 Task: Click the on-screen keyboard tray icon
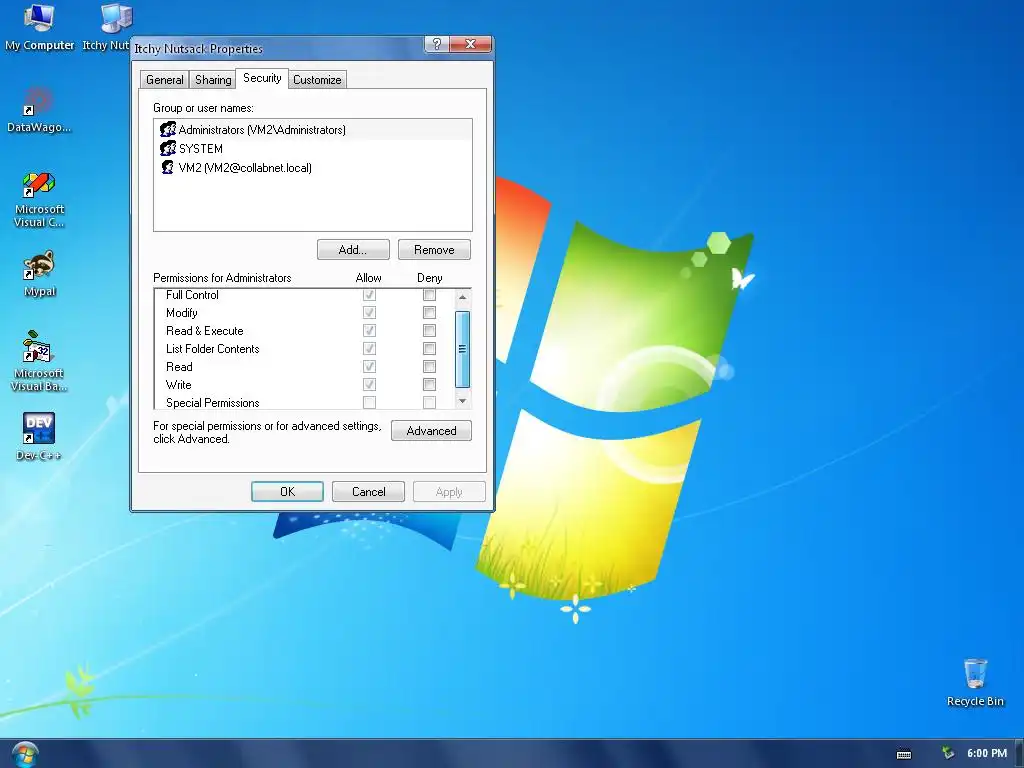(x=904, y=754)
